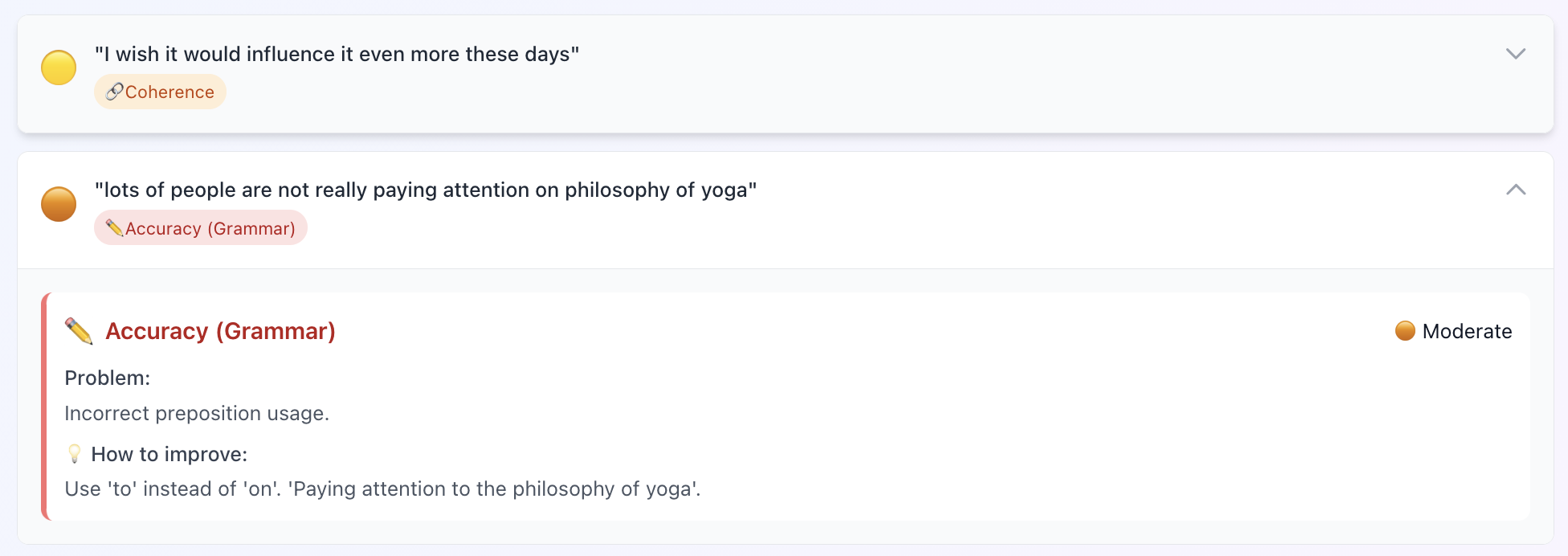Image resolution: width=1568 pixels, height=556 pixels.
Task: Click the yellow severity dot on the first card
Action: pos(59,67)
